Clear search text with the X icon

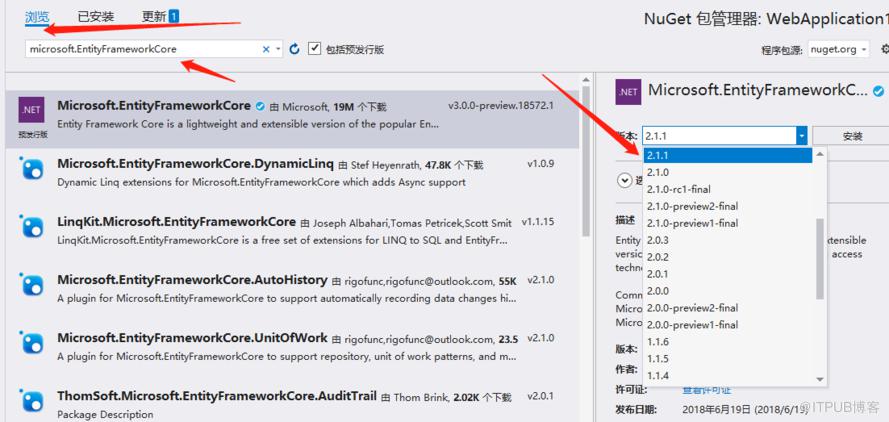tap(266, 49)
